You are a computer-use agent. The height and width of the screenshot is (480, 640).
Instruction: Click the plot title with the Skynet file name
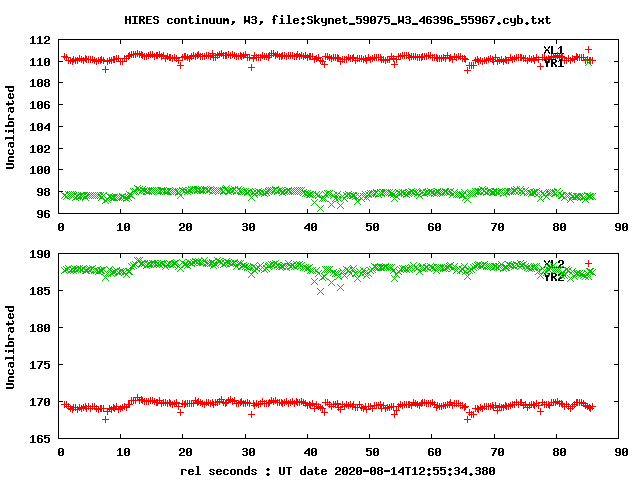tap(337, 20)
